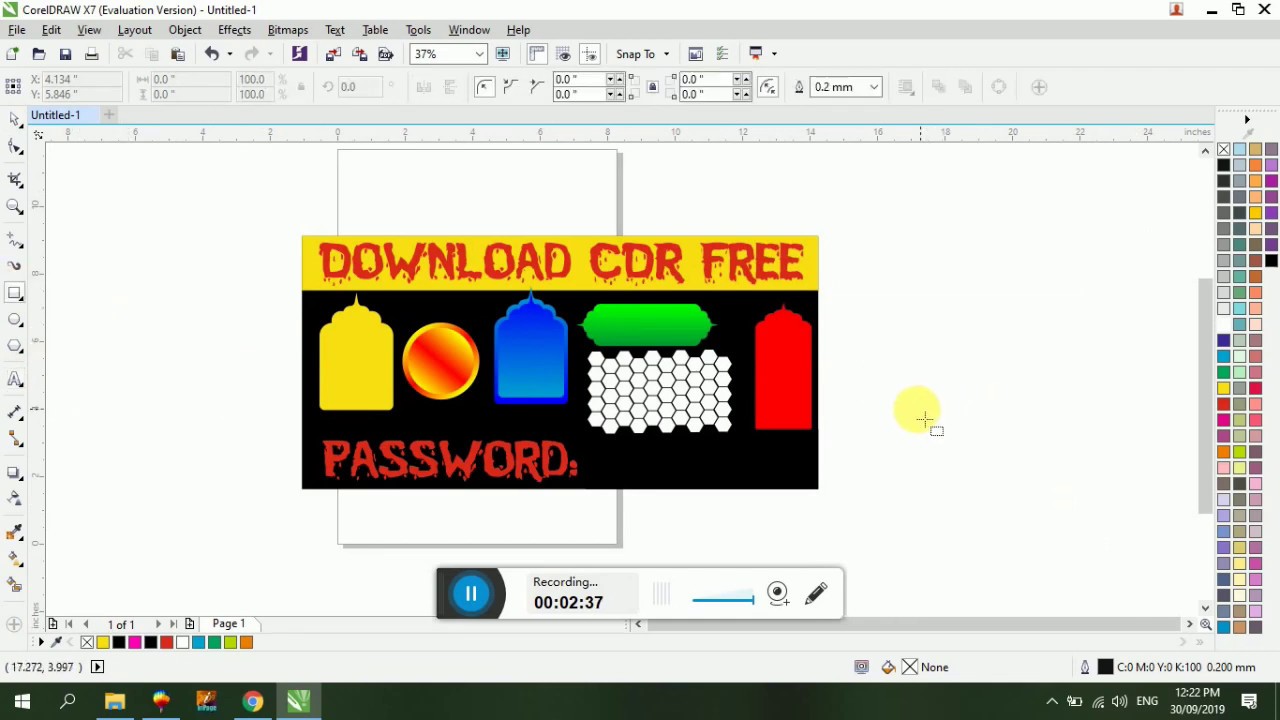Click the add new document tab plus button

[109, 115]
